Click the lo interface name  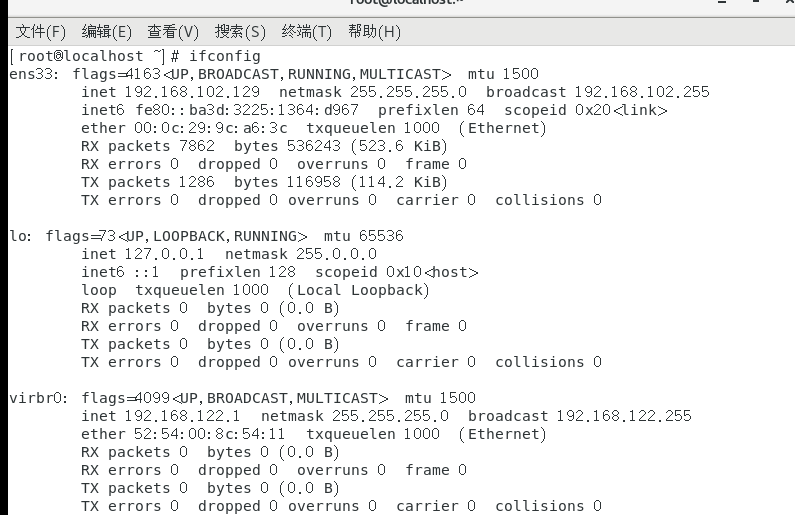click(18, 236)
